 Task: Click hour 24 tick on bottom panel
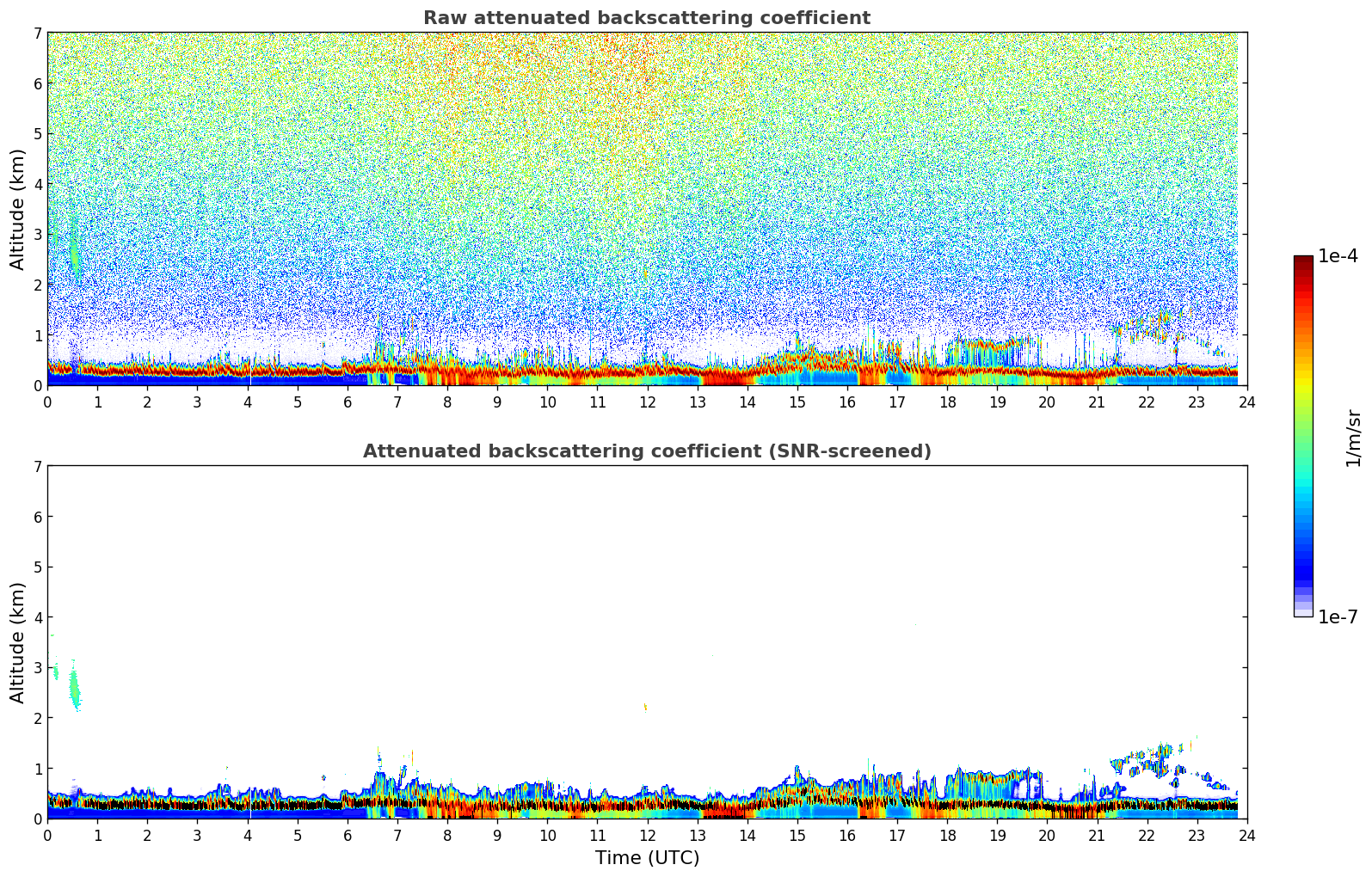[1246, 835]
